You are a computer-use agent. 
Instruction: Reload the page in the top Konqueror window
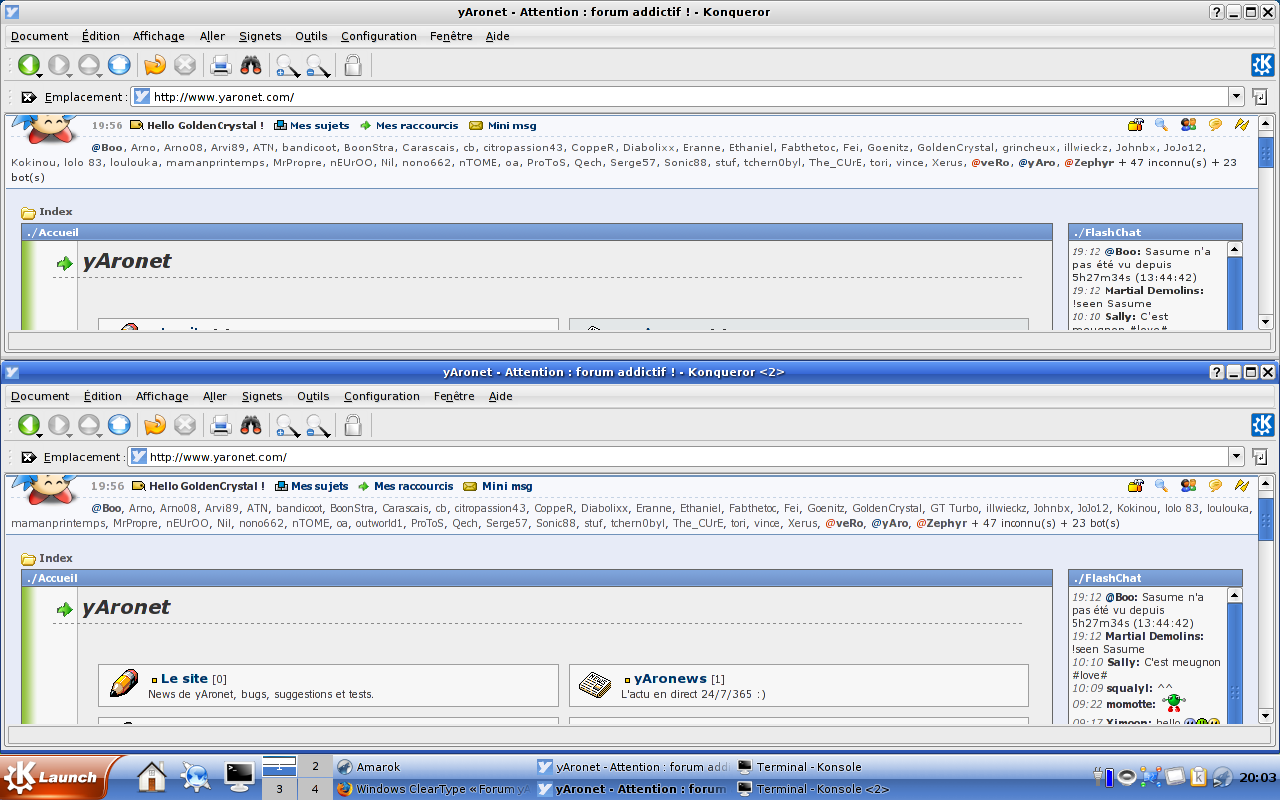155,65
